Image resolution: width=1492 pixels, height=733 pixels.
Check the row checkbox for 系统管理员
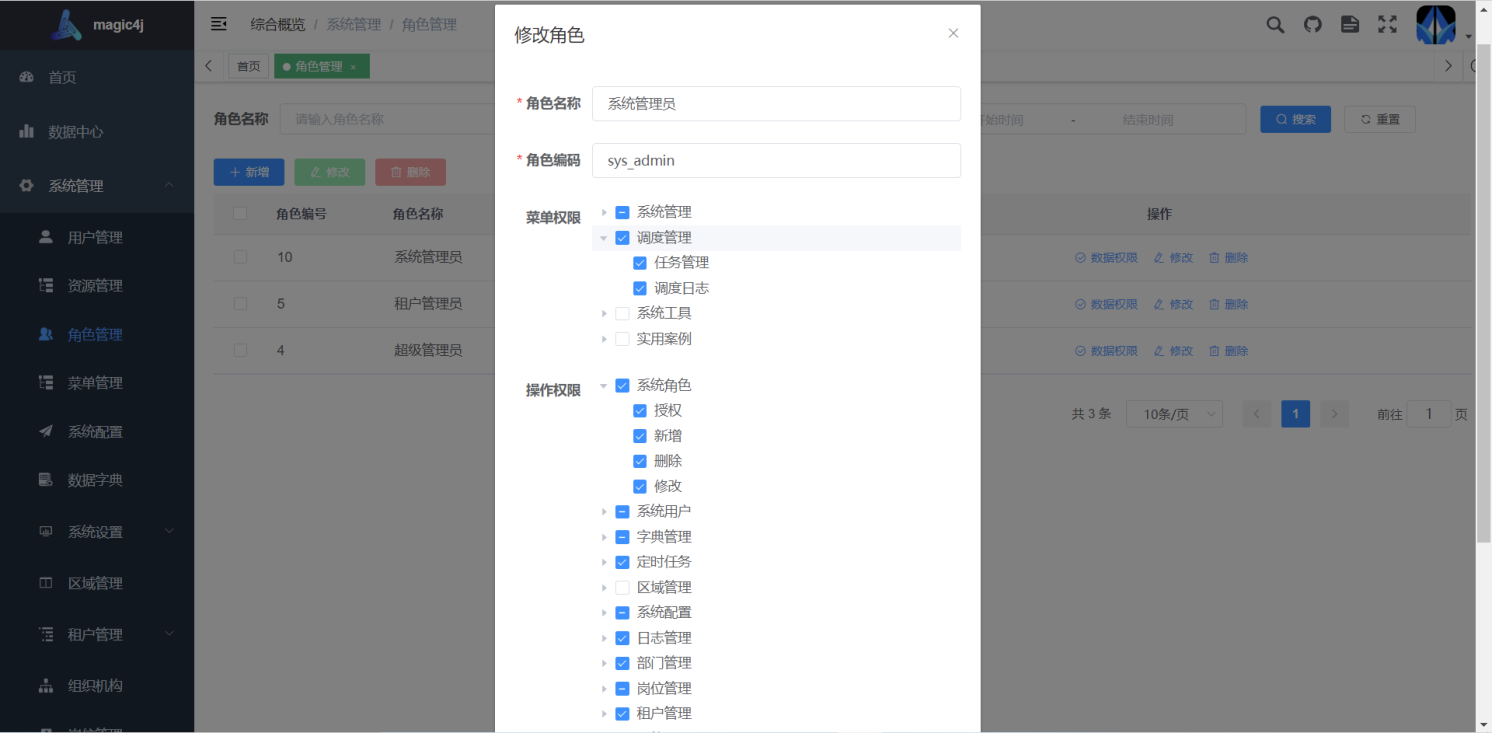tap(240, 257)
